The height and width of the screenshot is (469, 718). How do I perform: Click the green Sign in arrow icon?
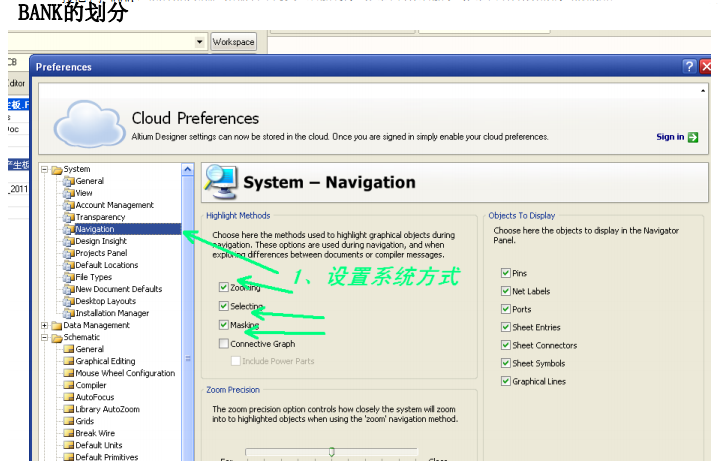[x=693, y=137]
